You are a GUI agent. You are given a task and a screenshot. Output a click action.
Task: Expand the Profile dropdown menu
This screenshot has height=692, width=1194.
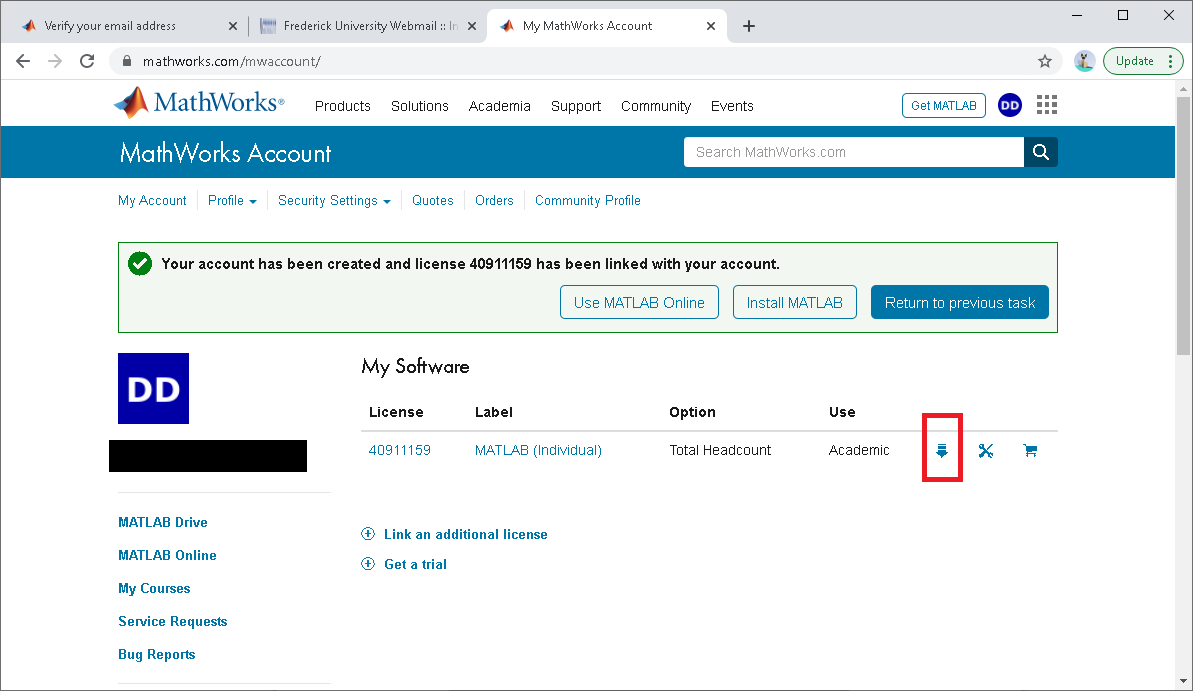[232, 201]
